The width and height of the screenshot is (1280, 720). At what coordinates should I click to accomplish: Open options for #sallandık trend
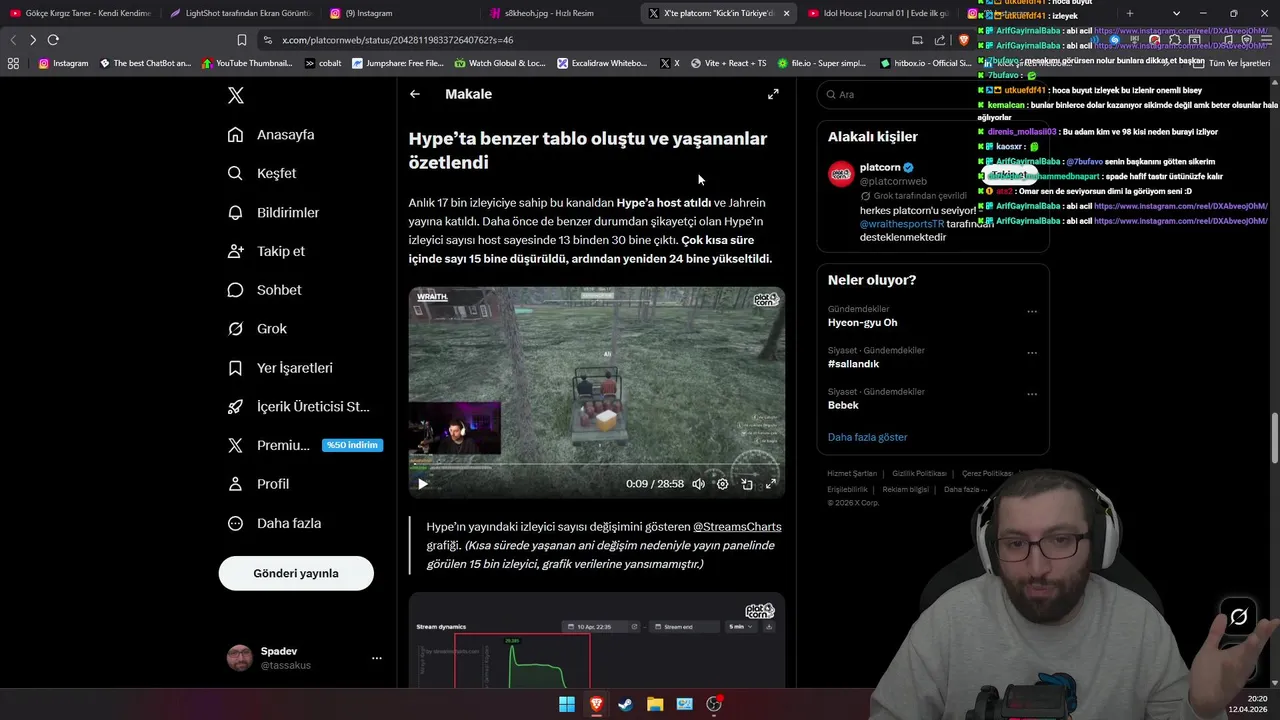tap(1032, 353)
